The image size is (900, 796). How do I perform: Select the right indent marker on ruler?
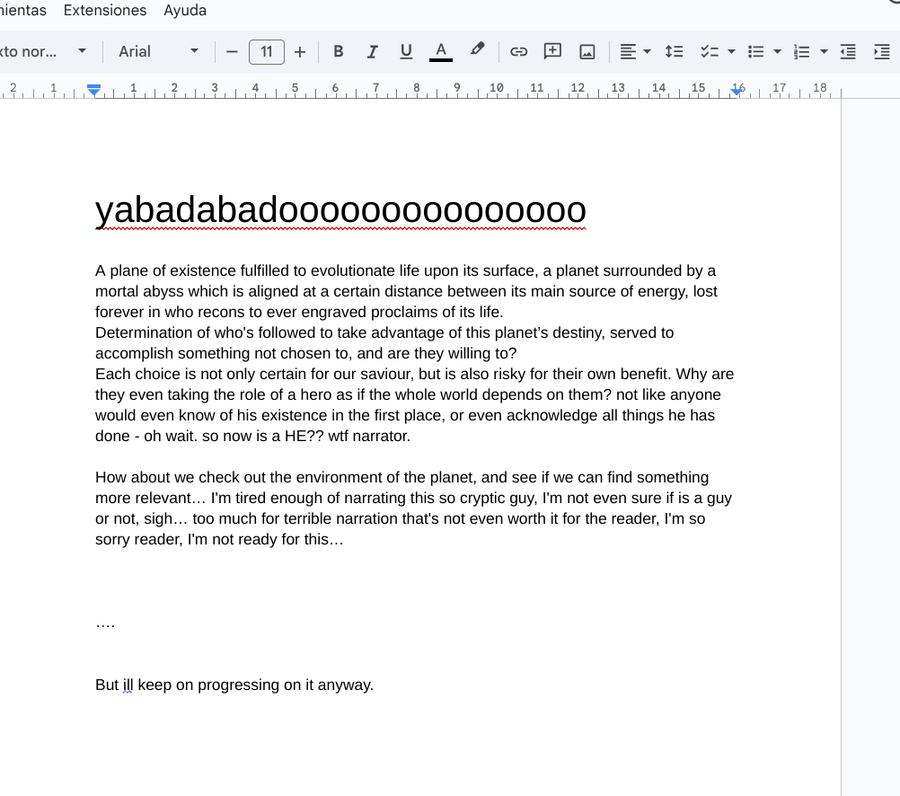(x=737, y=90)
